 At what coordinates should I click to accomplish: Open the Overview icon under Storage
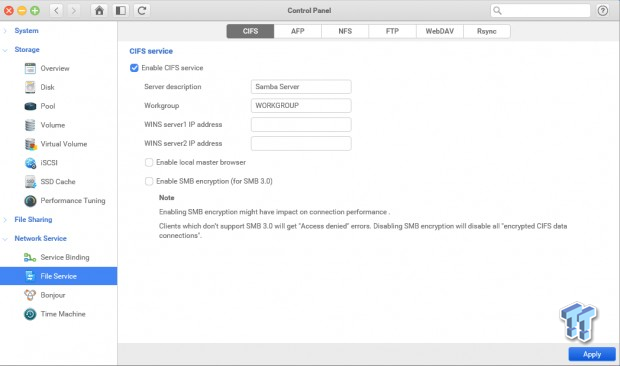point(30,68)
